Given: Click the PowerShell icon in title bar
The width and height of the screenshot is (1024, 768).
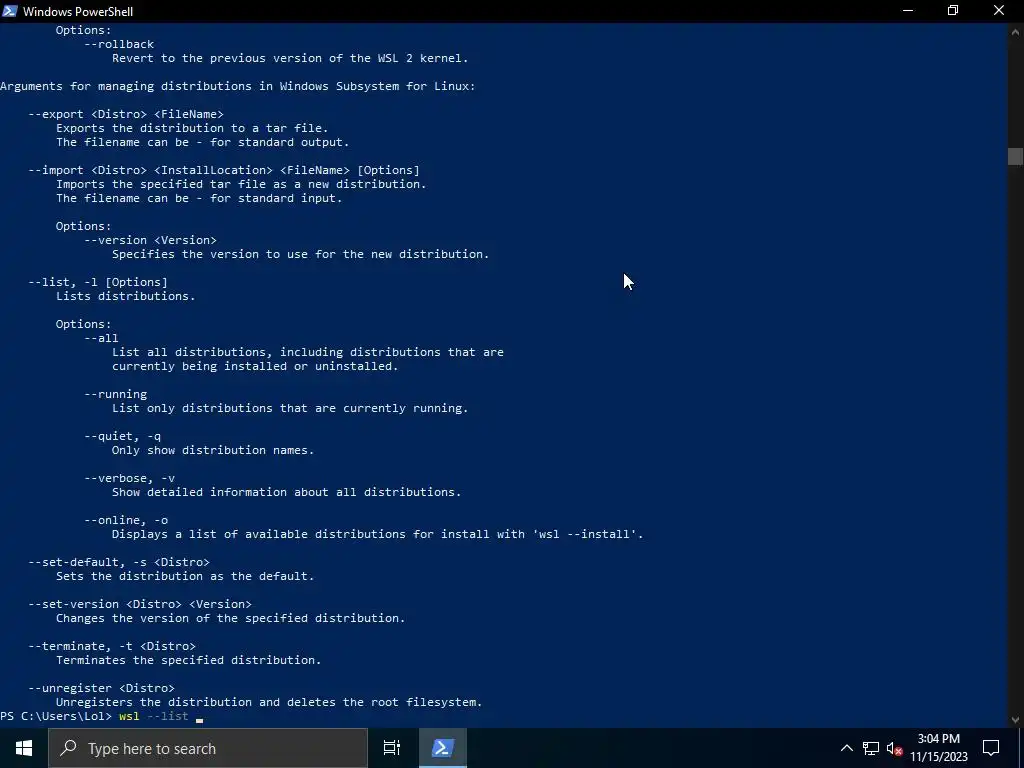Looking at the screenshot, I should tap(10, 11).
